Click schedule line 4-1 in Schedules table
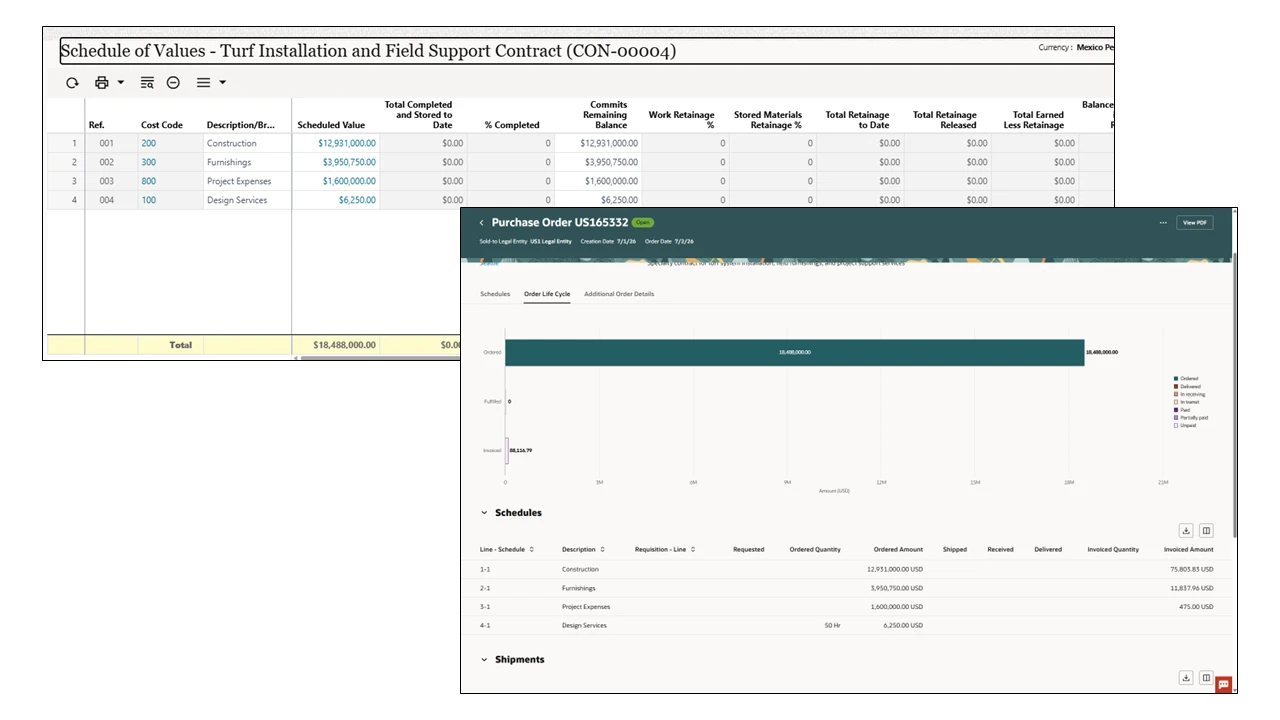Image resolution: width=1280 pixels, height=720 pixels. click(x=485, y=626)
